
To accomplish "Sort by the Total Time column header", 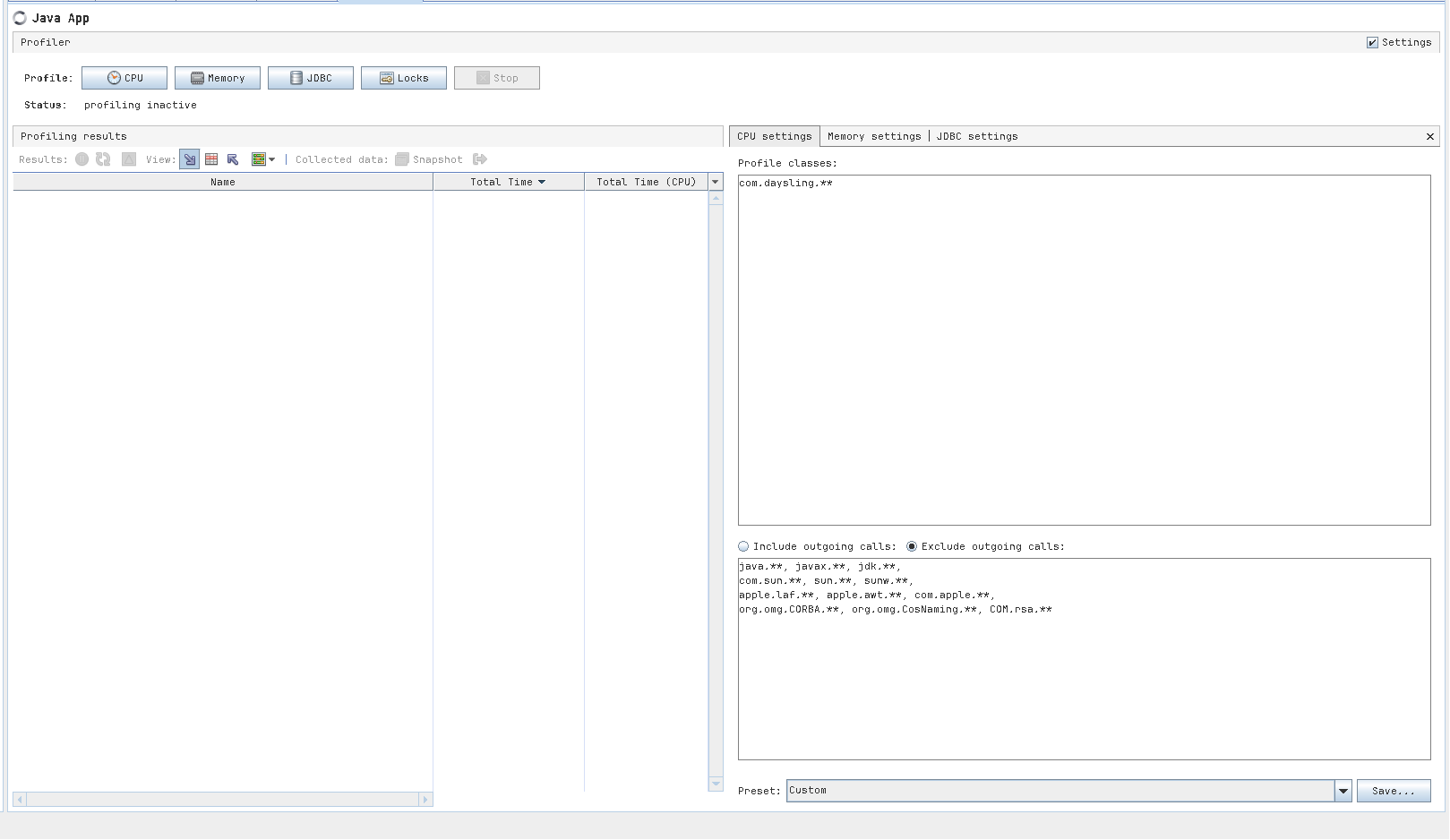I will tap(509, 182).
